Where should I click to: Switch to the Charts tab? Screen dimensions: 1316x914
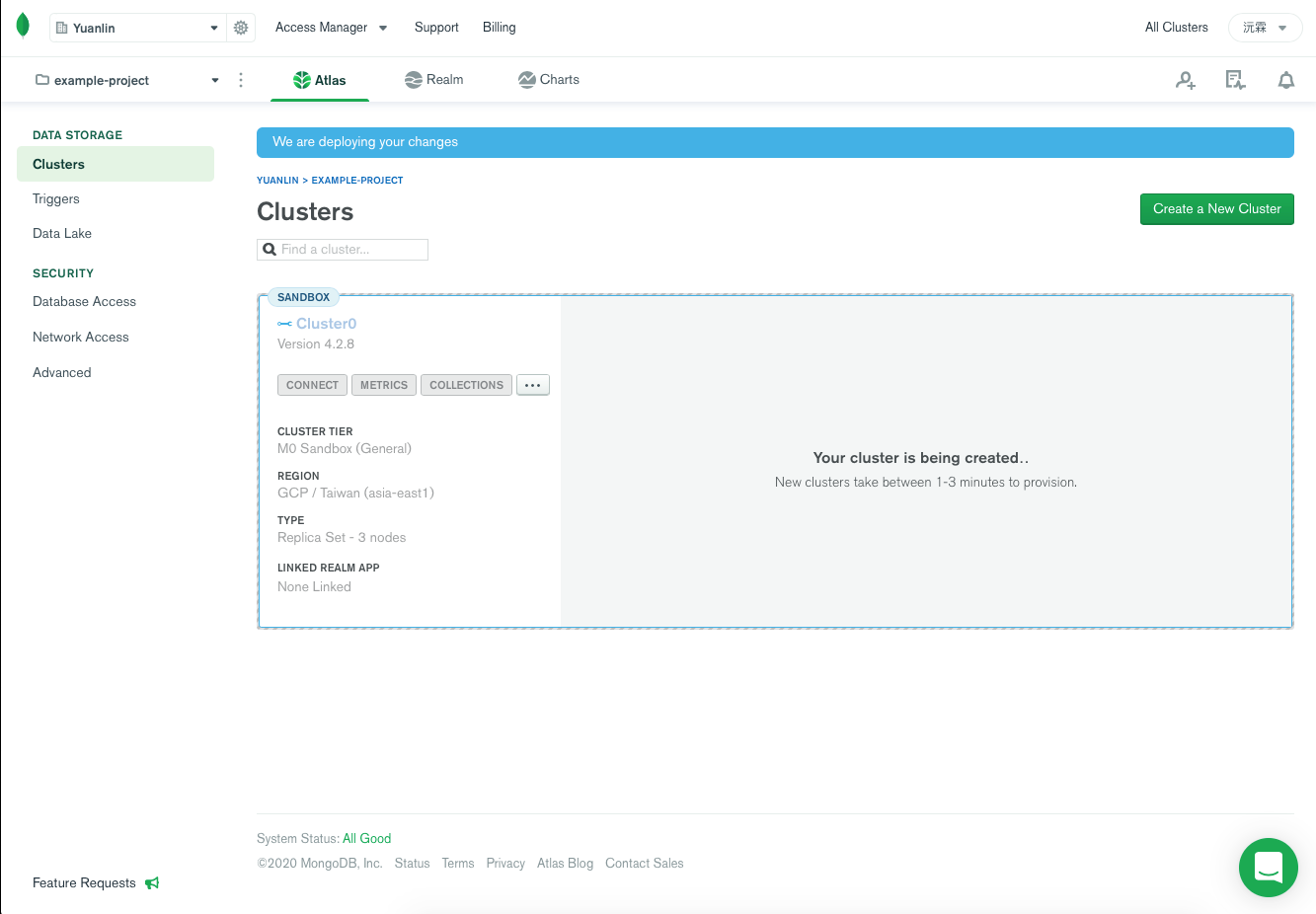point(549,80)
